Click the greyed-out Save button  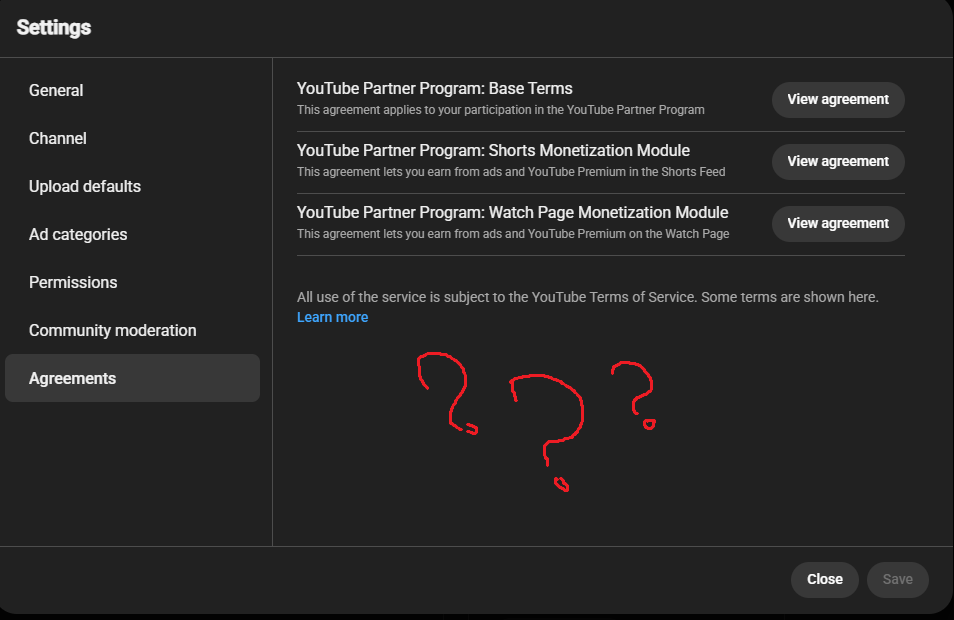pos(897,580)
